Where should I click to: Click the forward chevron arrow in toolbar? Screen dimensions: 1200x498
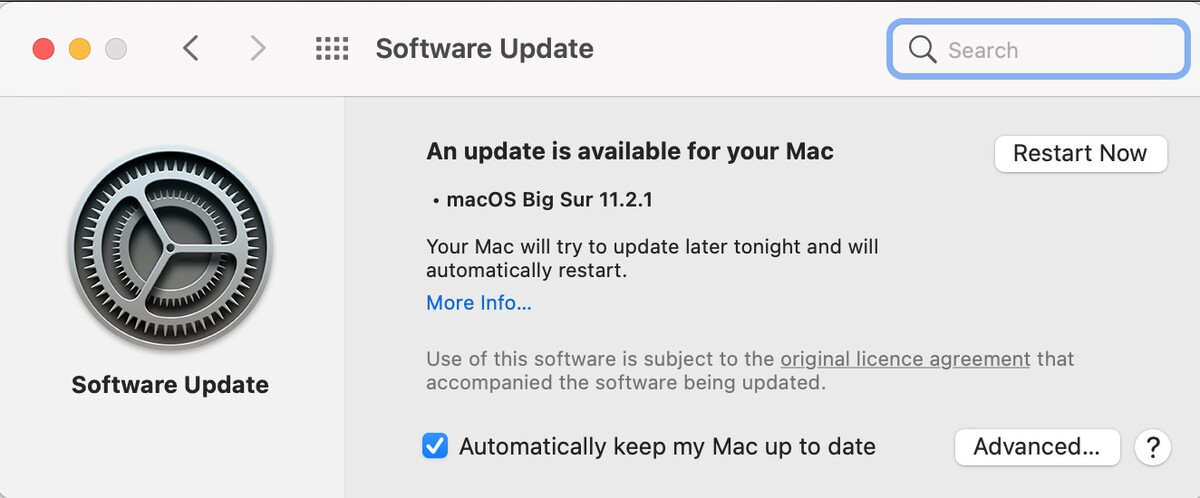coord(258,48)
